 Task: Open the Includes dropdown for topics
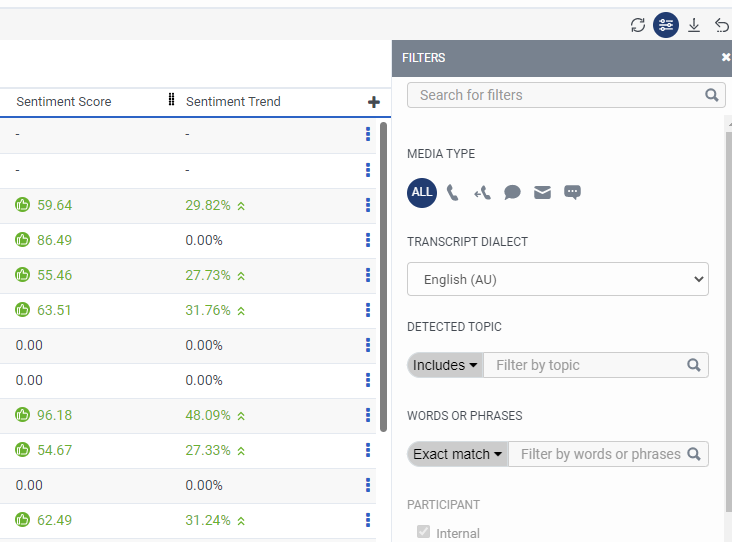pos(445,365)
